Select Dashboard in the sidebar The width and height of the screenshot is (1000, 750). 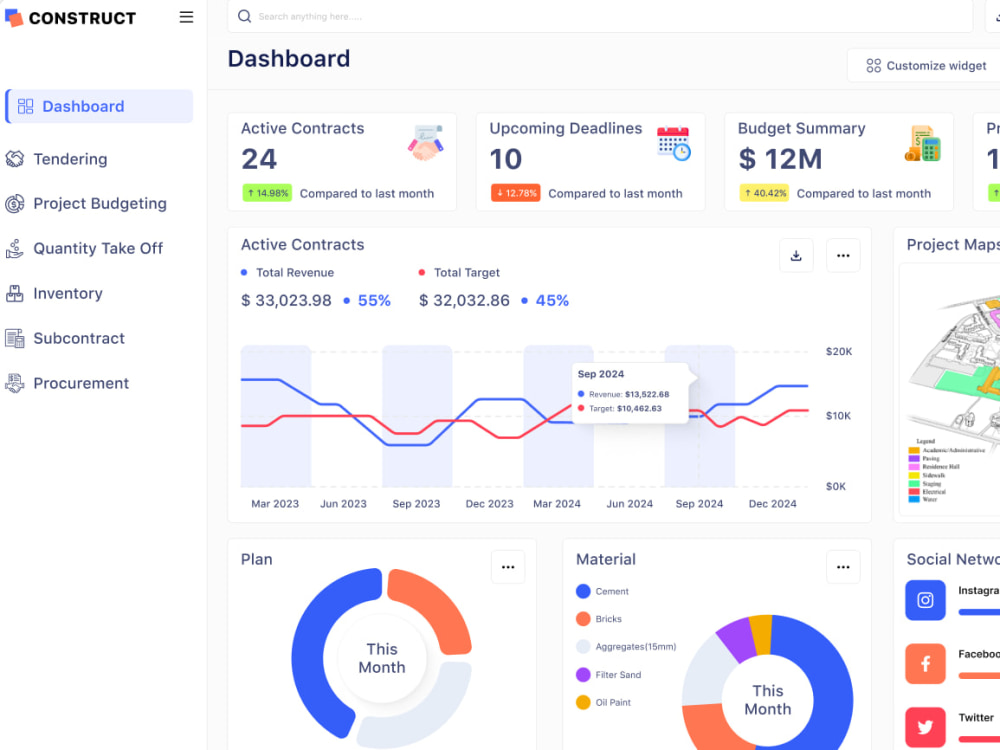[x=99, y=106]
